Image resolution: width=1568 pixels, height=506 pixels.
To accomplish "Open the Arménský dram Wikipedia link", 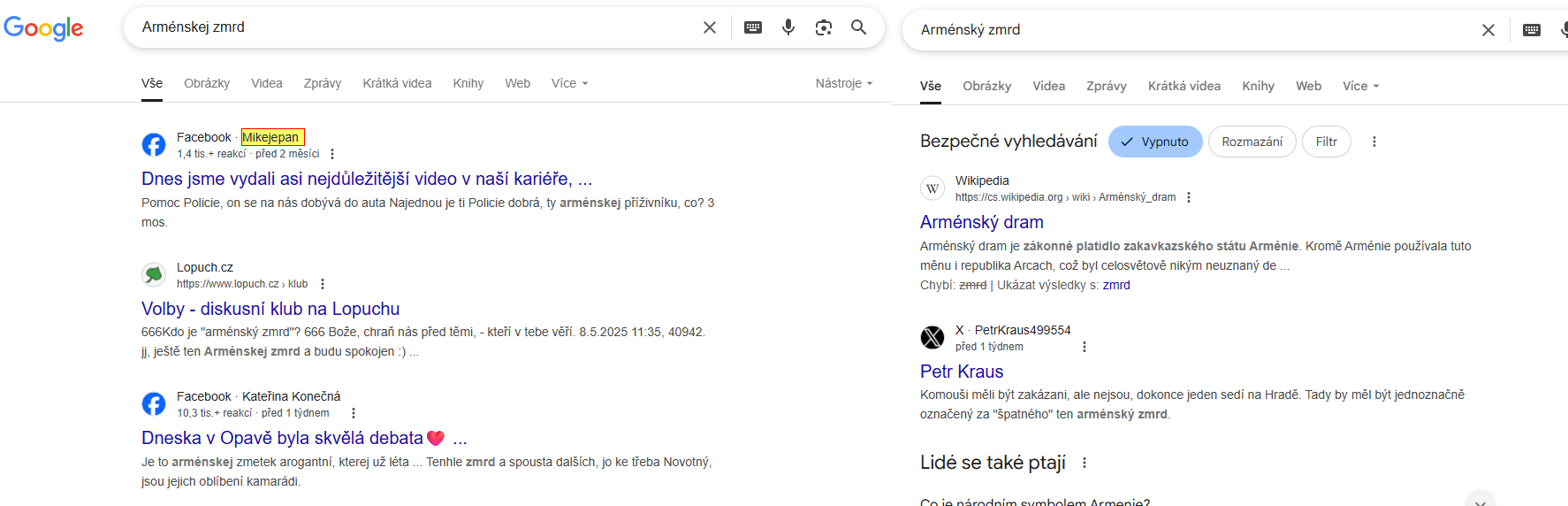I will click(981, 222).
